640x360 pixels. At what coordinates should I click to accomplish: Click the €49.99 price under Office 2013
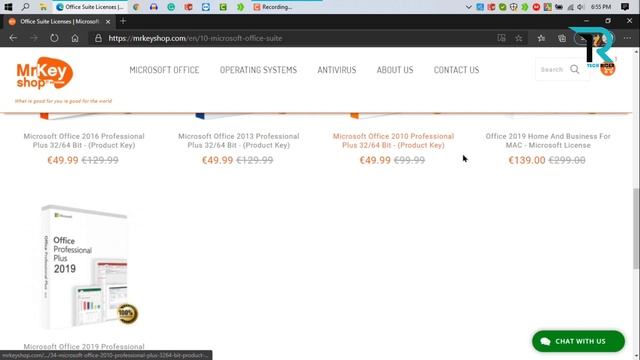tap(218, 160)
